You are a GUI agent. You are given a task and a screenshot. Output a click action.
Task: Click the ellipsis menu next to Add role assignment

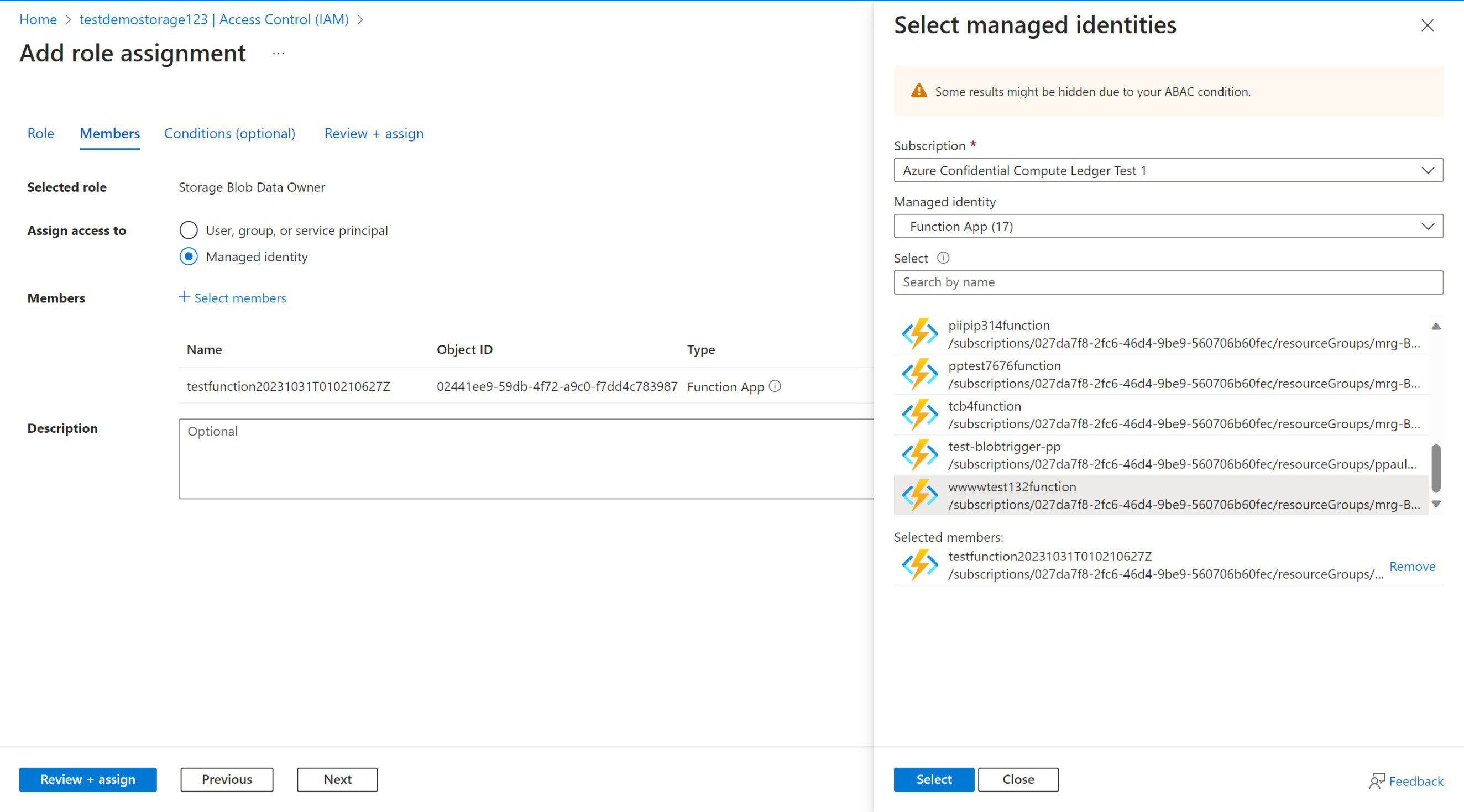click(278, 55)
